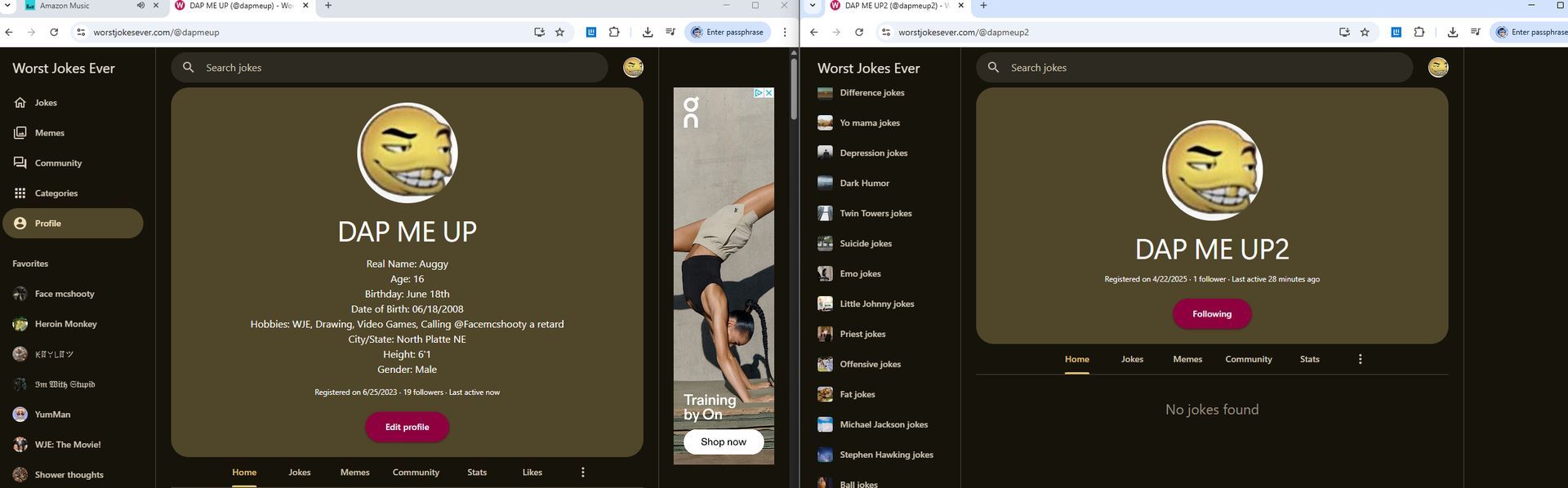
Task: Open Memes from the left sidebar
Action: 49,133
